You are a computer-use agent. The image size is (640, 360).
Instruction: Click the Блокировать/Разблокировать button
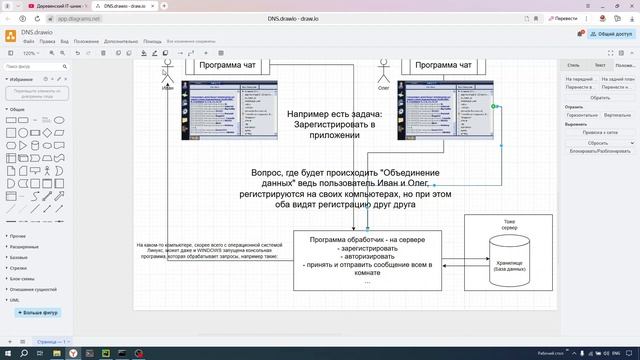(x=600, y=151)
